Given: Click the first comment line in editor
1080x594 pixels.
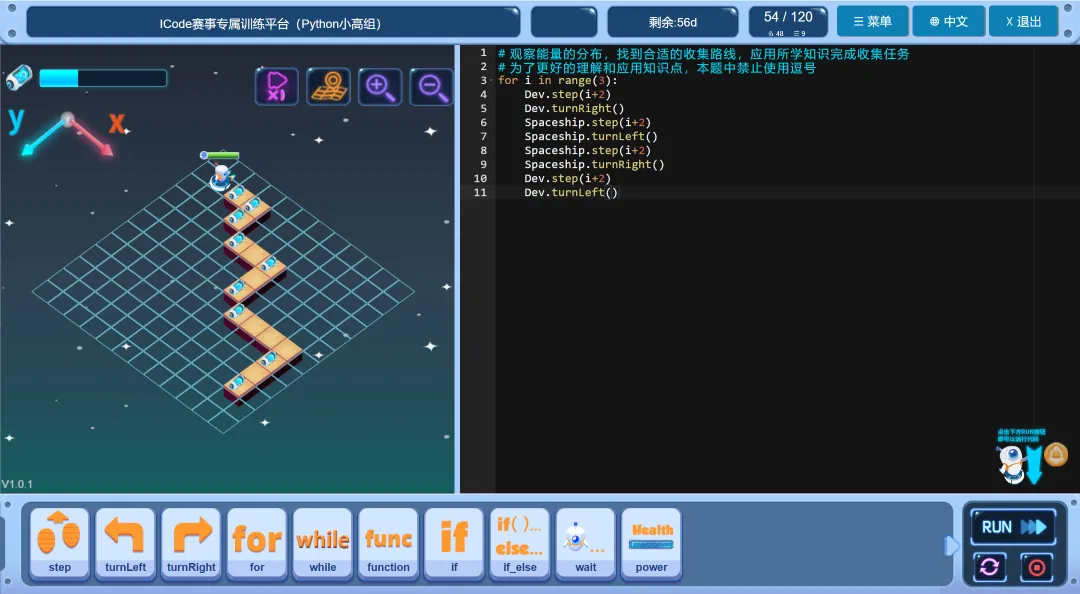Looking at the screenshot, I should click(703, 53).
